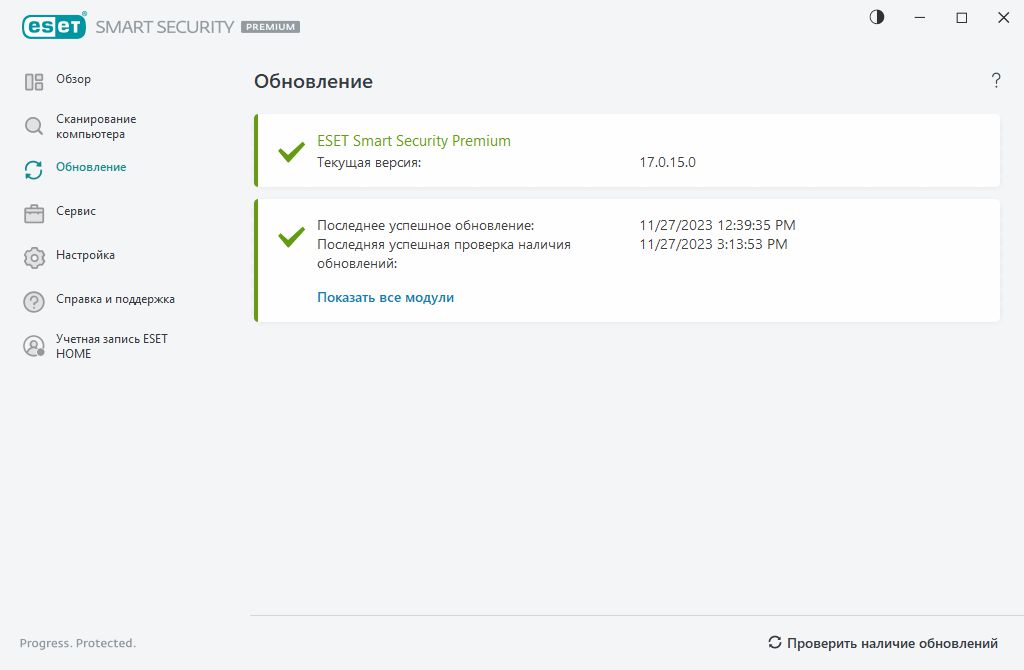Click the ESET HOME account icon
This screenshot has width=1024, height=670.
(x=34, y=346)
